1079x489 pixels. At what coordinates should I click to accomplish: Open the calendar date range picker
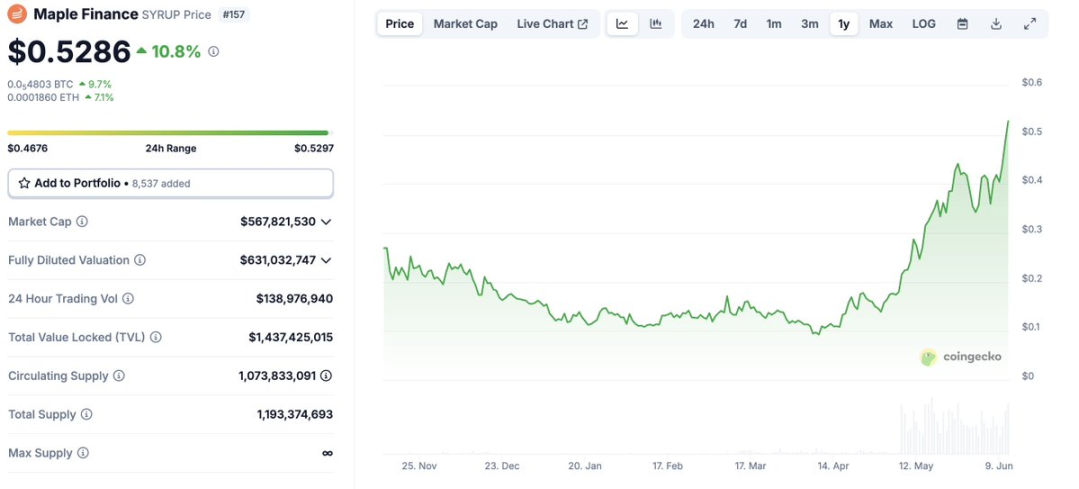[x=962, y=24]
